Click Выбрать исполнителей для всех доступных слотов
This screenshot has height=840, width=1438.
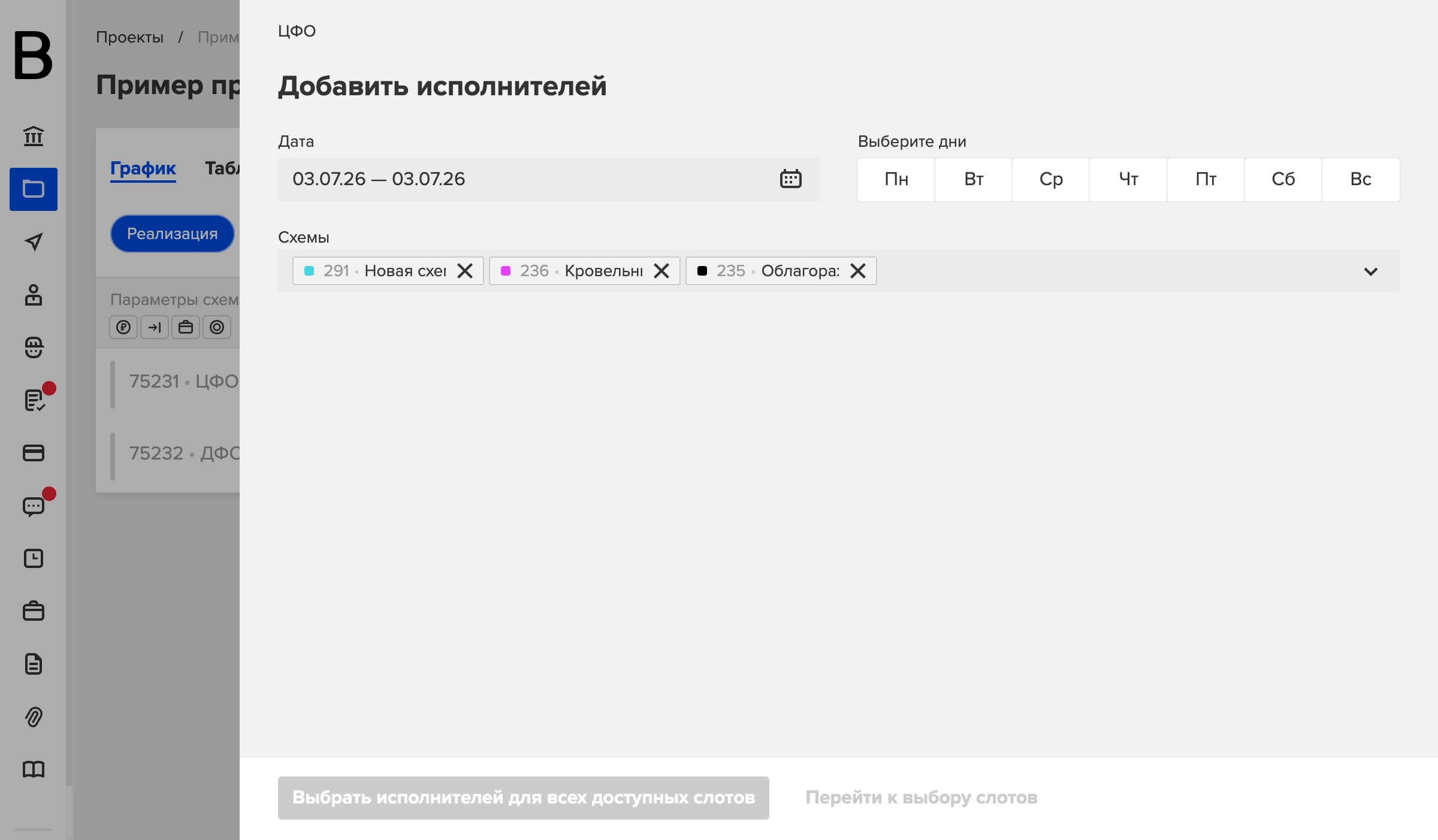click(x=524, y=798)
